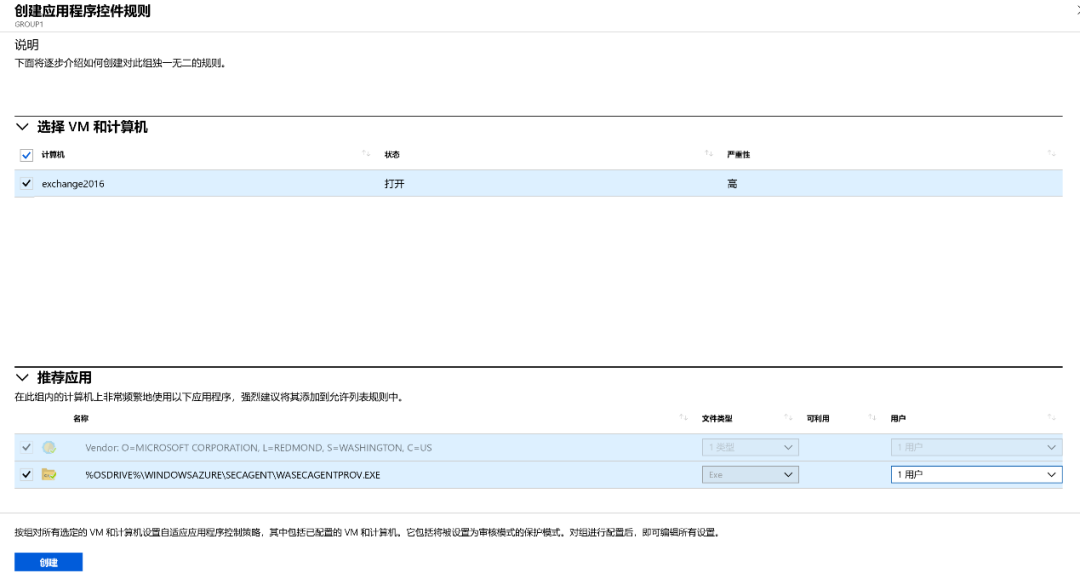Viewport: 1080px width, 579px height.
Task: Click the 可利用 column header
Action: coord(818,418)
